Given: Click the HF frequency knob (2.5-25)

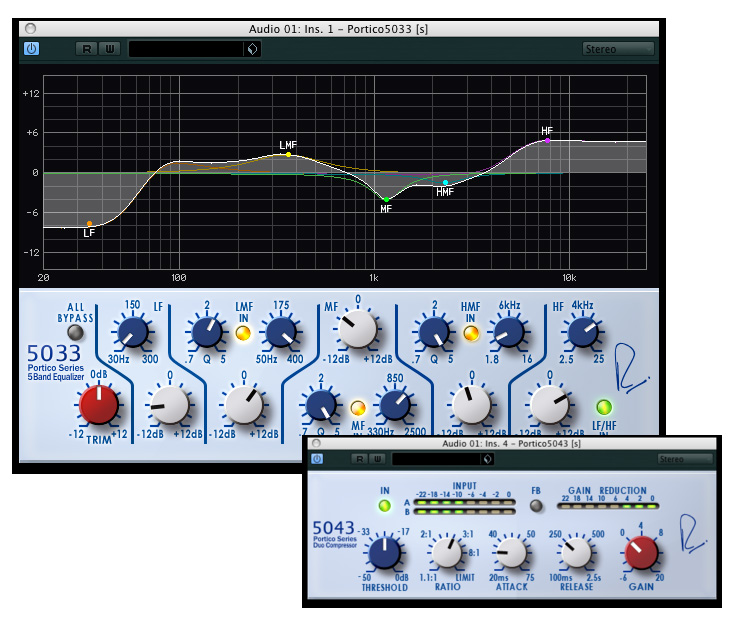Looking at the screenshot, I should (x=583, y=332).
